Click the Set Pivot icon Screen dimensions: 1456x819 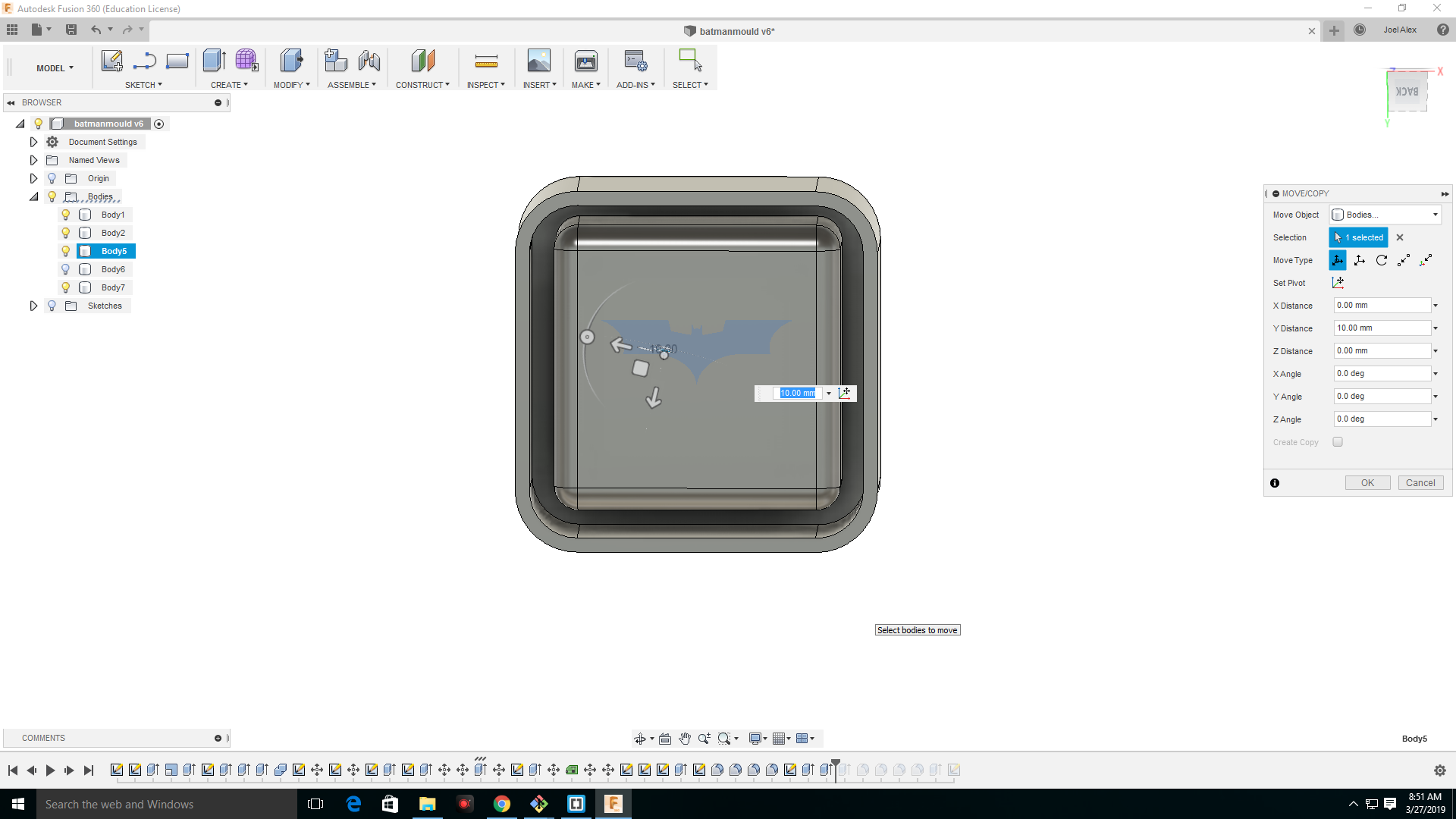point(1338,283)
